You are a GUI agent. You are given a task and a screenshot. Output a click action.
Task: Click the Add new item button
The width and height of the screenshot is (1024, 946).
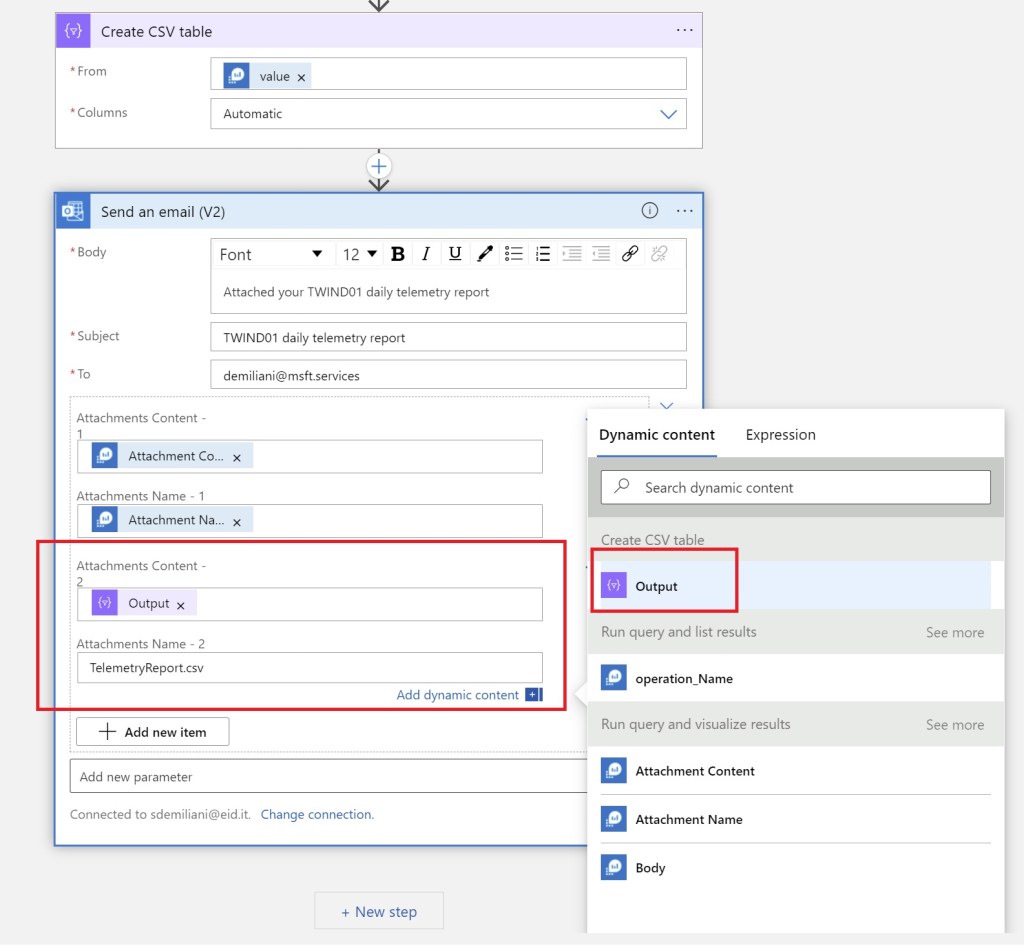tap(153, 732)
